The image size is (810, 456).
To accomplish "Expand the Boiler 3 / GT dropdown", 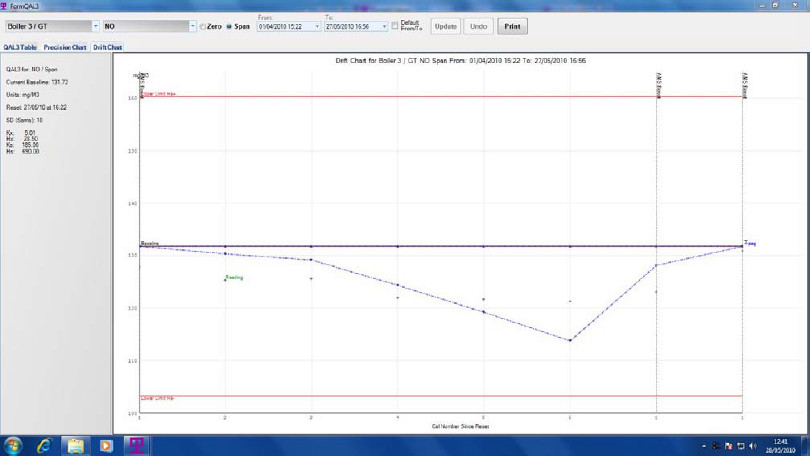I will (x=96, y=26).
